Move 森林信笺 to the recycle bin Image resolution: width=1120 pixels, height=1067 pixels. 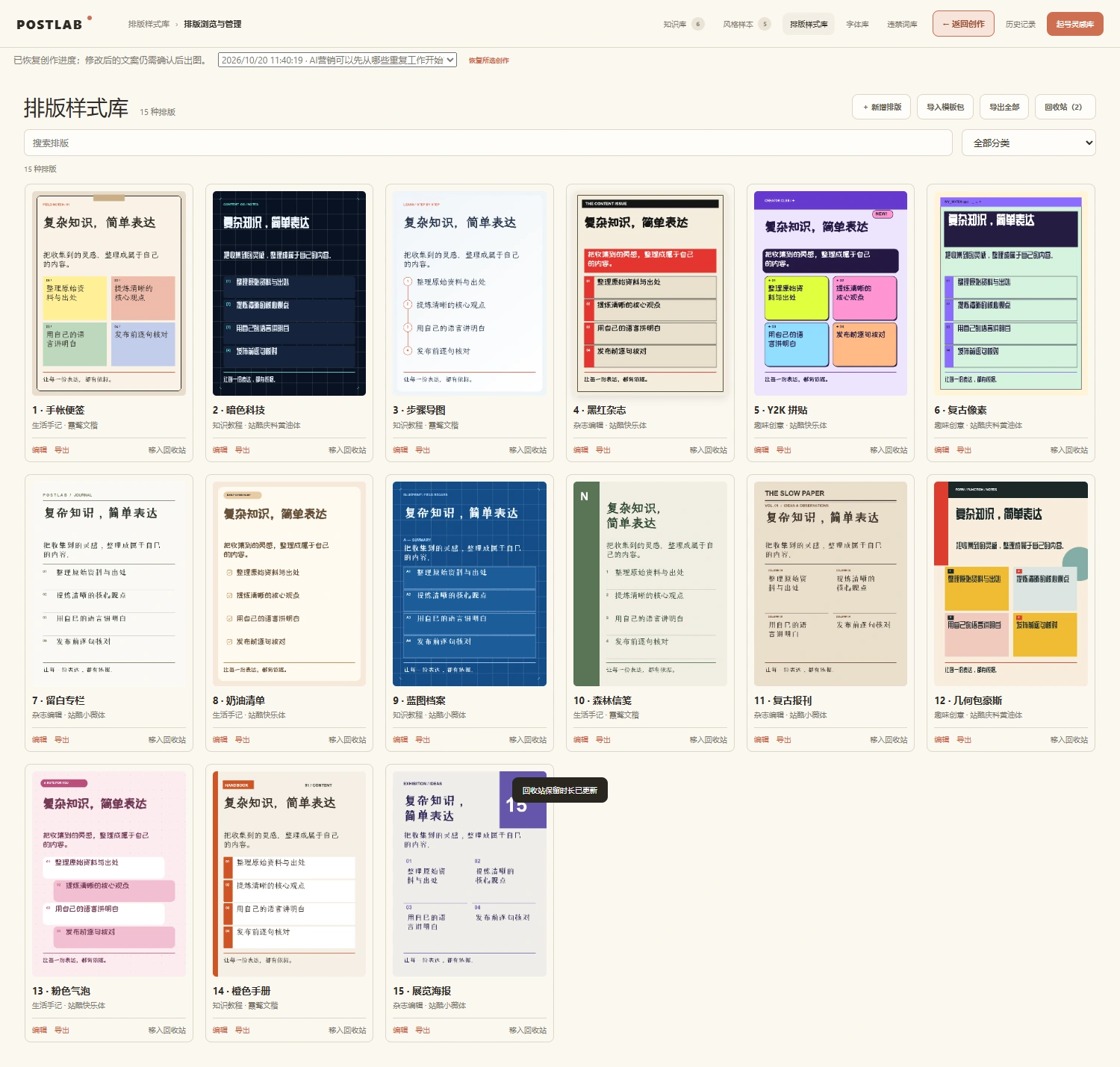(709, 740)
